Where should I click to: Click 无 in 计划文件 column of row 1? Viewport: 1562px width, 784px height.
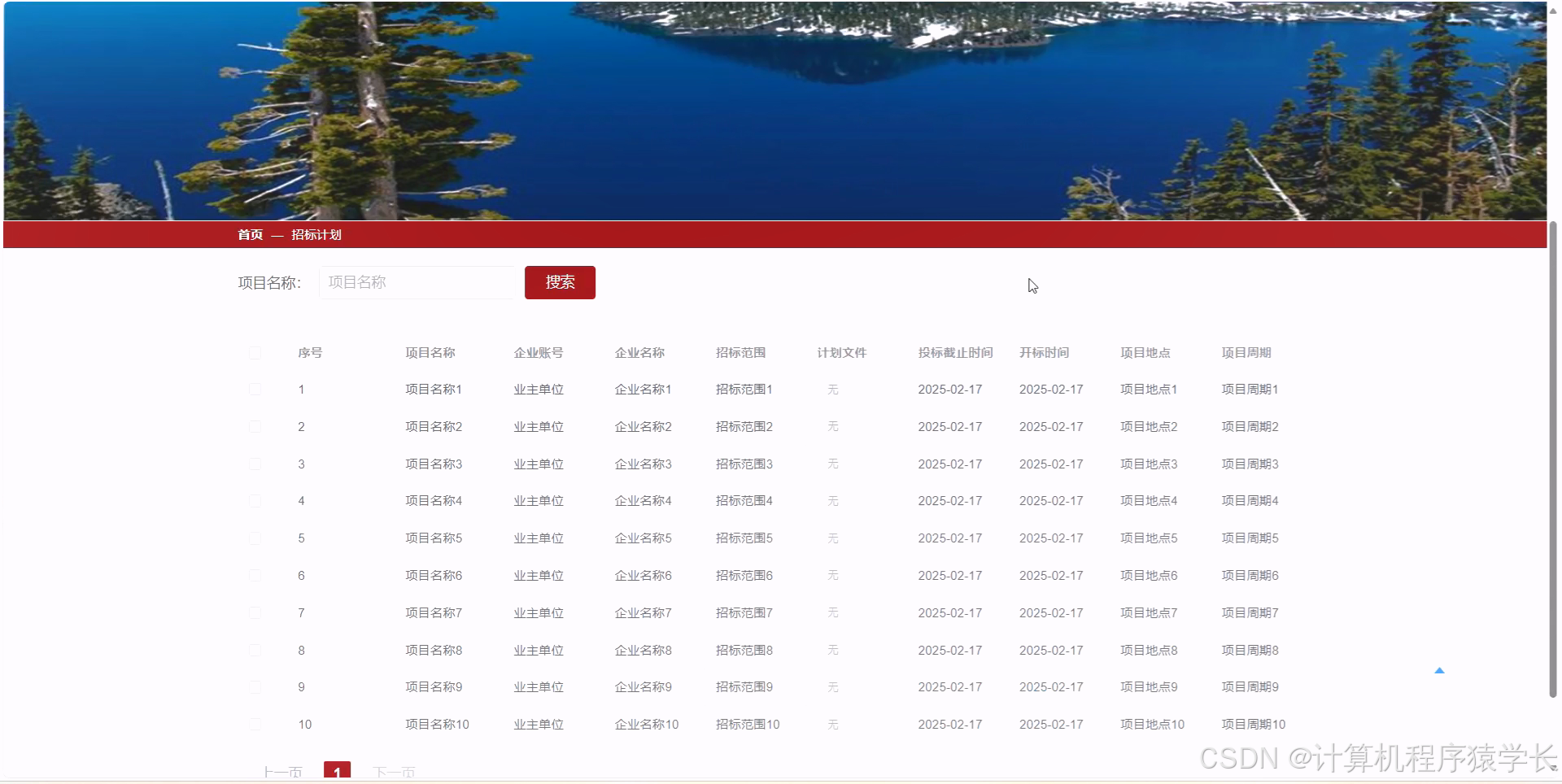pyautogui.click(x=832, y=389)
